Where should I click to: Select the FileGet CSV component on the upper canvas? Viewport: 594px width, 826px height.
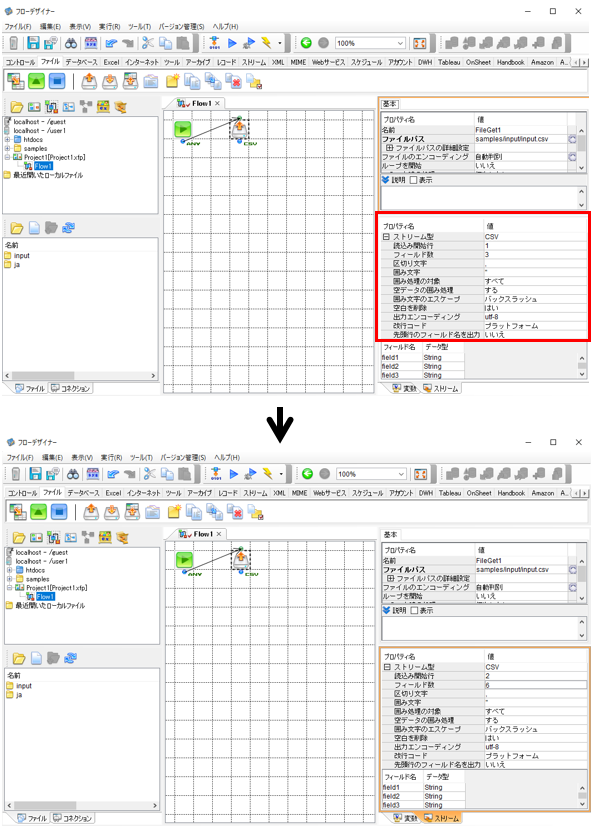coord(240,129)
